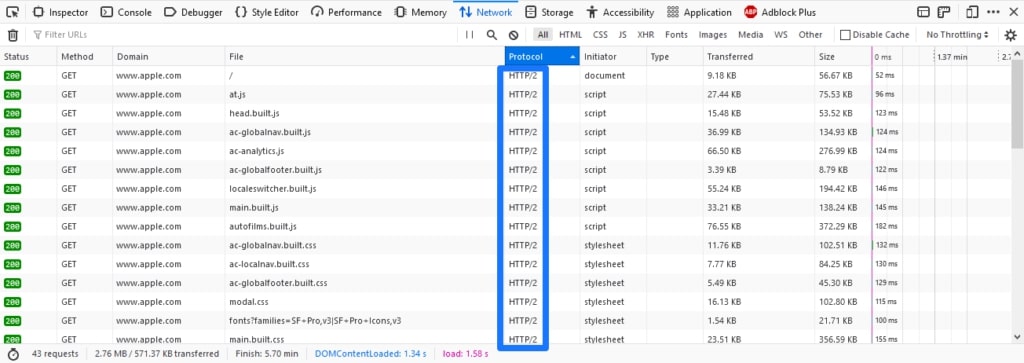Sort by Status column
Viewport: 1024px width, 363px height.
click(28, 57)
